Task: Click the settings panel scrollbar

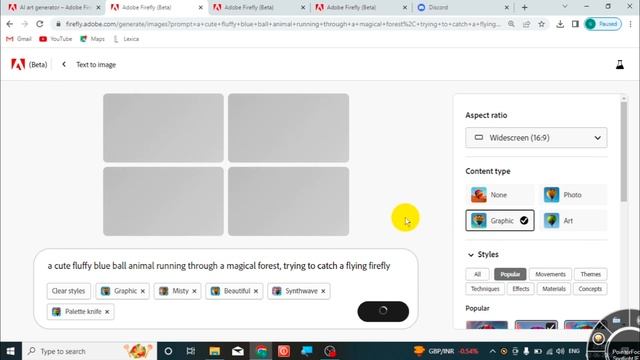Action: point(623,151)
